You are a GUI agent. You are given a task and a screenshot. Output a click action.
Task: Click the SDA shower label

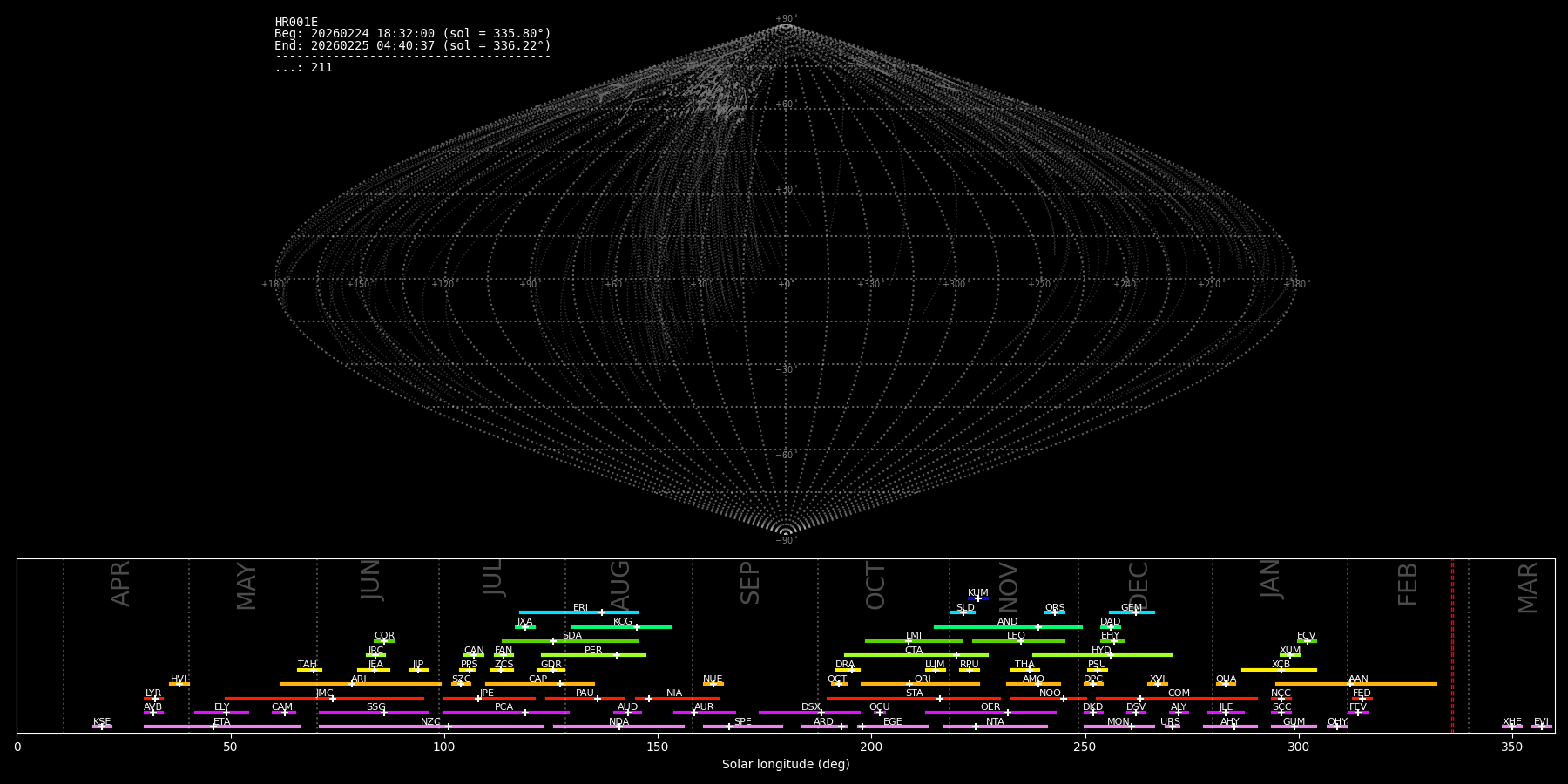click(571, 636)
